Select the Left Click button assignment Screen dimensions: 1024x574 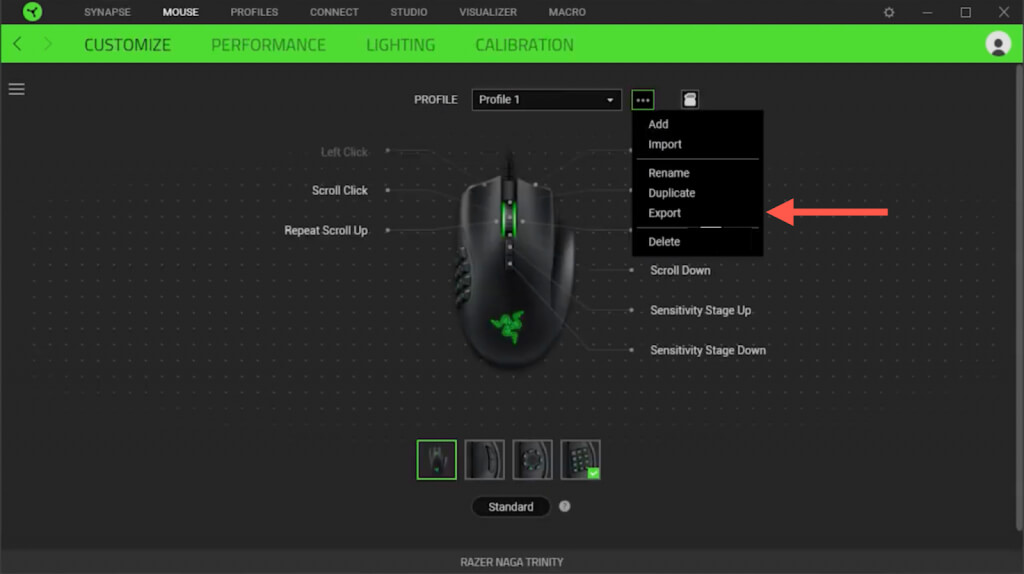click(x=344, y=152)
